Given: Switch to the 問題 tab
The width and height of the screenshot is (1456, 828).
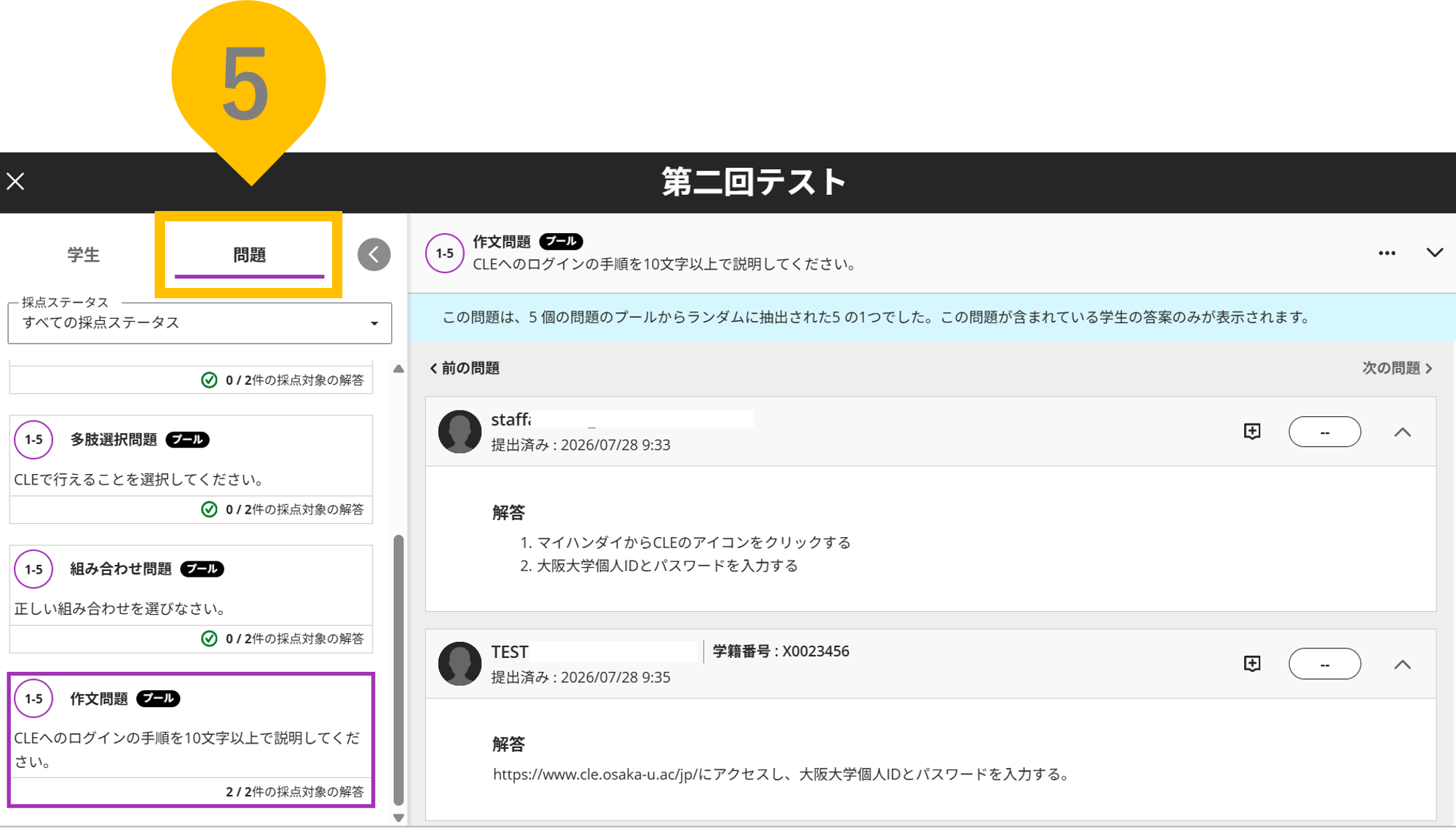Looking at the screenshot, I should click(249, 254).
